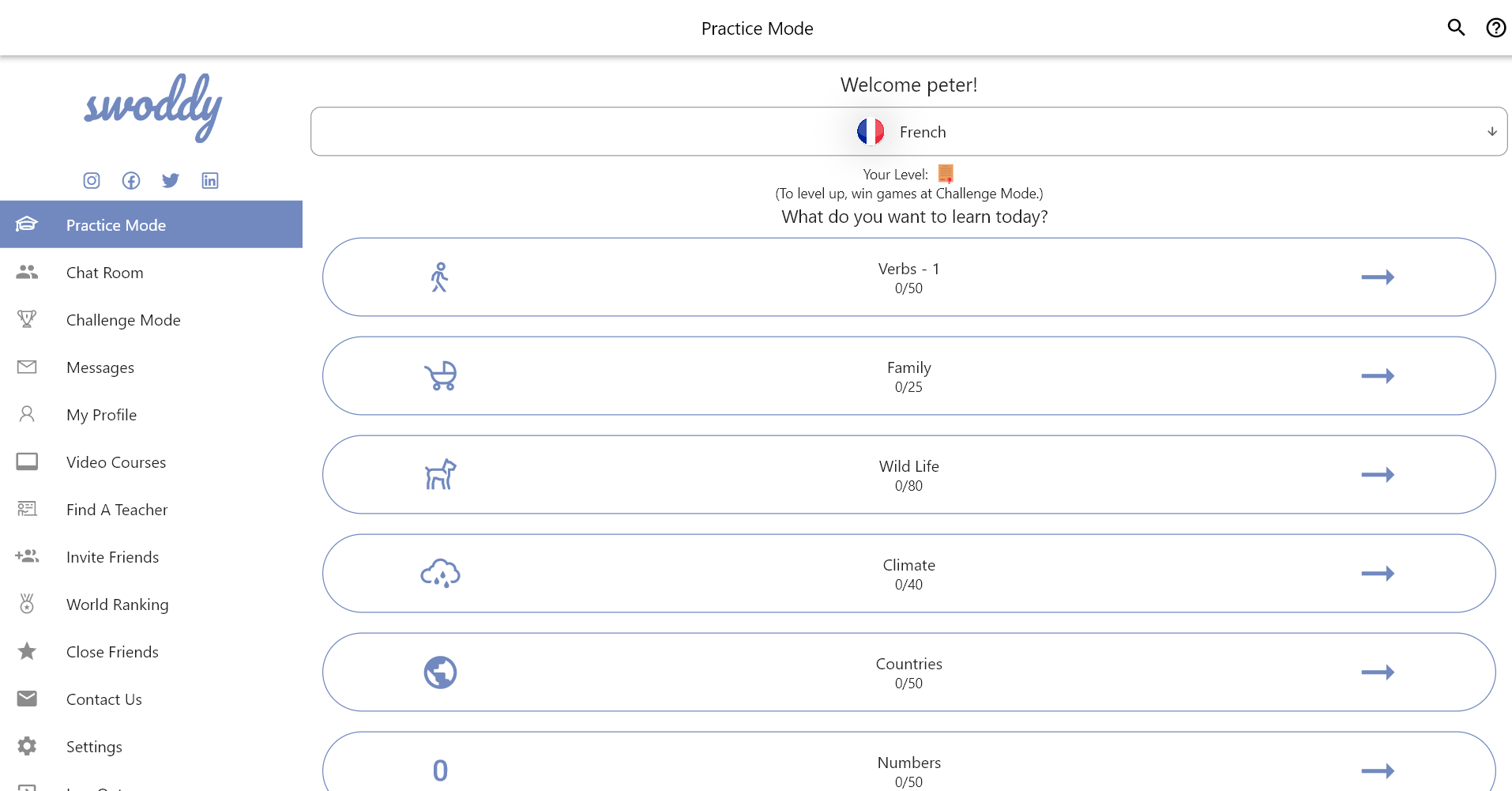Open the Instagram social icon
Screen dimensions: 1512x791
tap(92, 181)
